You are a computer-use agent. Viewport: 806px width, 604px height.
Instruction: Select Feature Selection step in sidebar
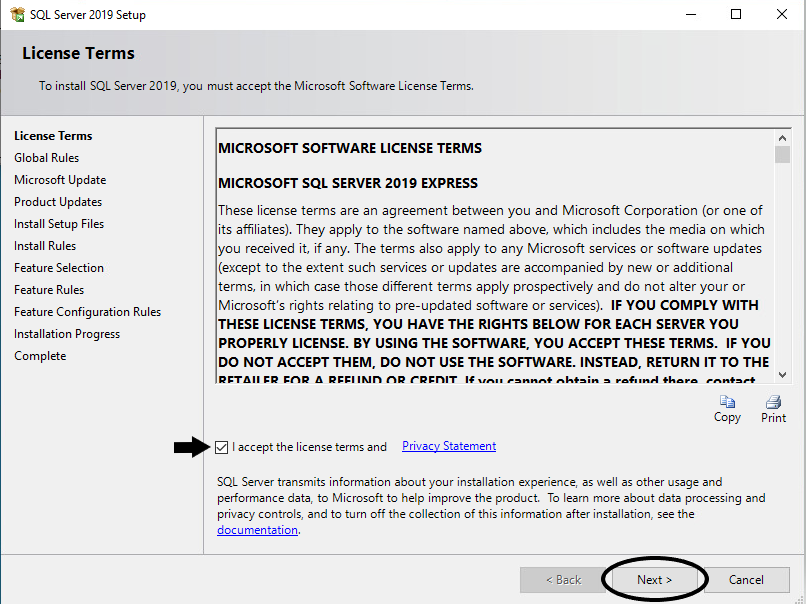(x=59, y=268)
